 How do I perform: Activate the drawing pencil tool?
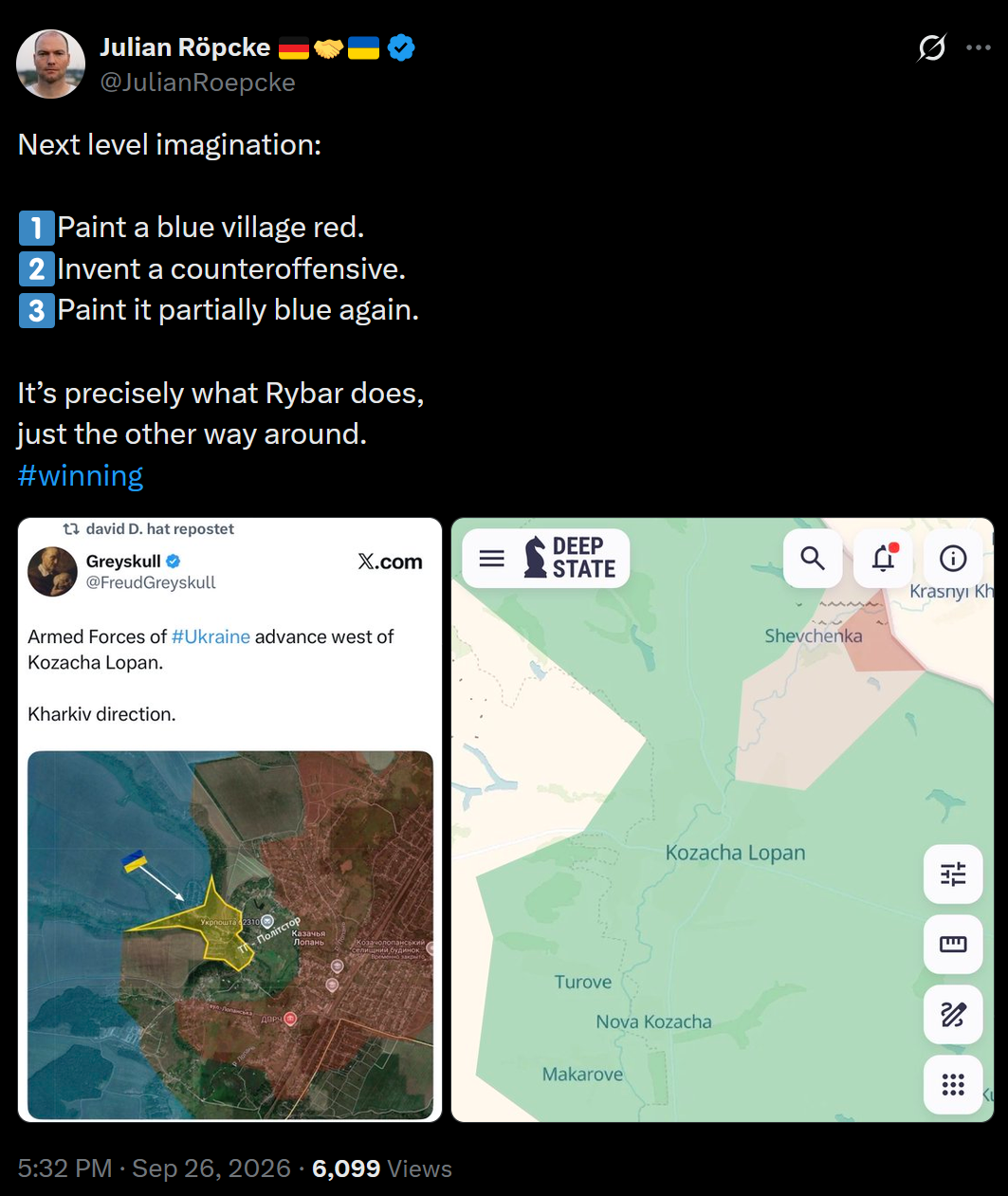click(953, 1015)
